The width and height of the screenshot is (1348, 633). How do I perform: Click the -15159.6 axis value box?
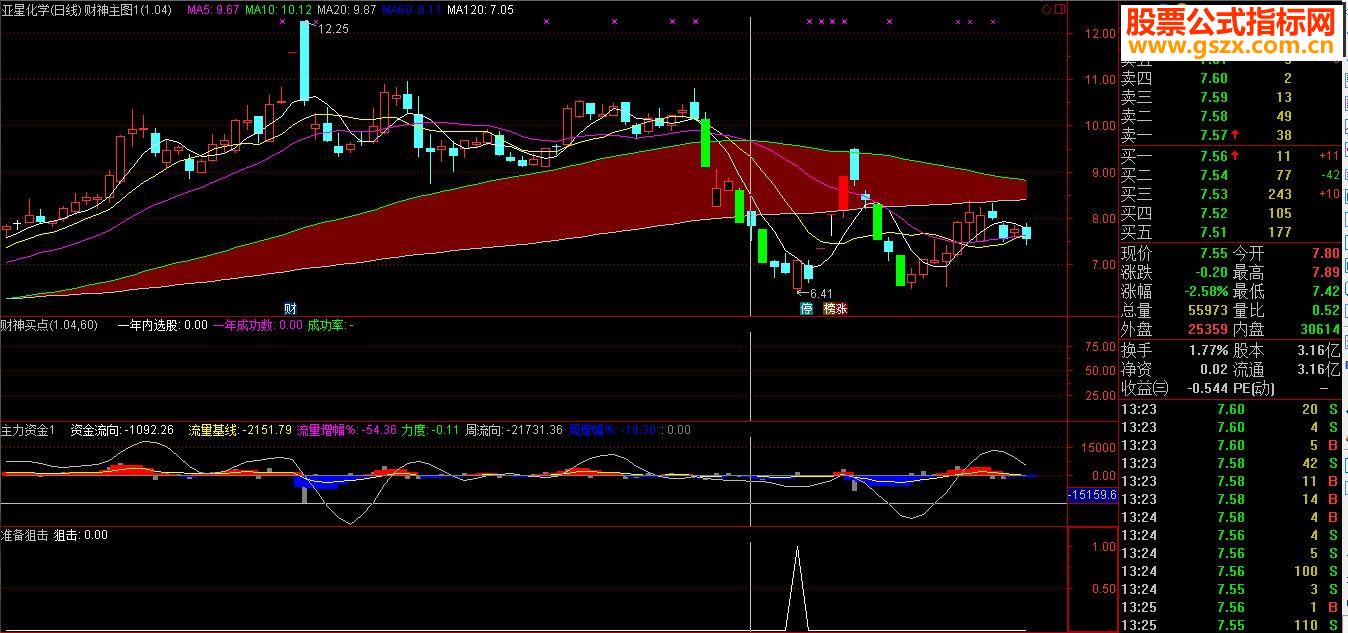[x=1092, y=494]
